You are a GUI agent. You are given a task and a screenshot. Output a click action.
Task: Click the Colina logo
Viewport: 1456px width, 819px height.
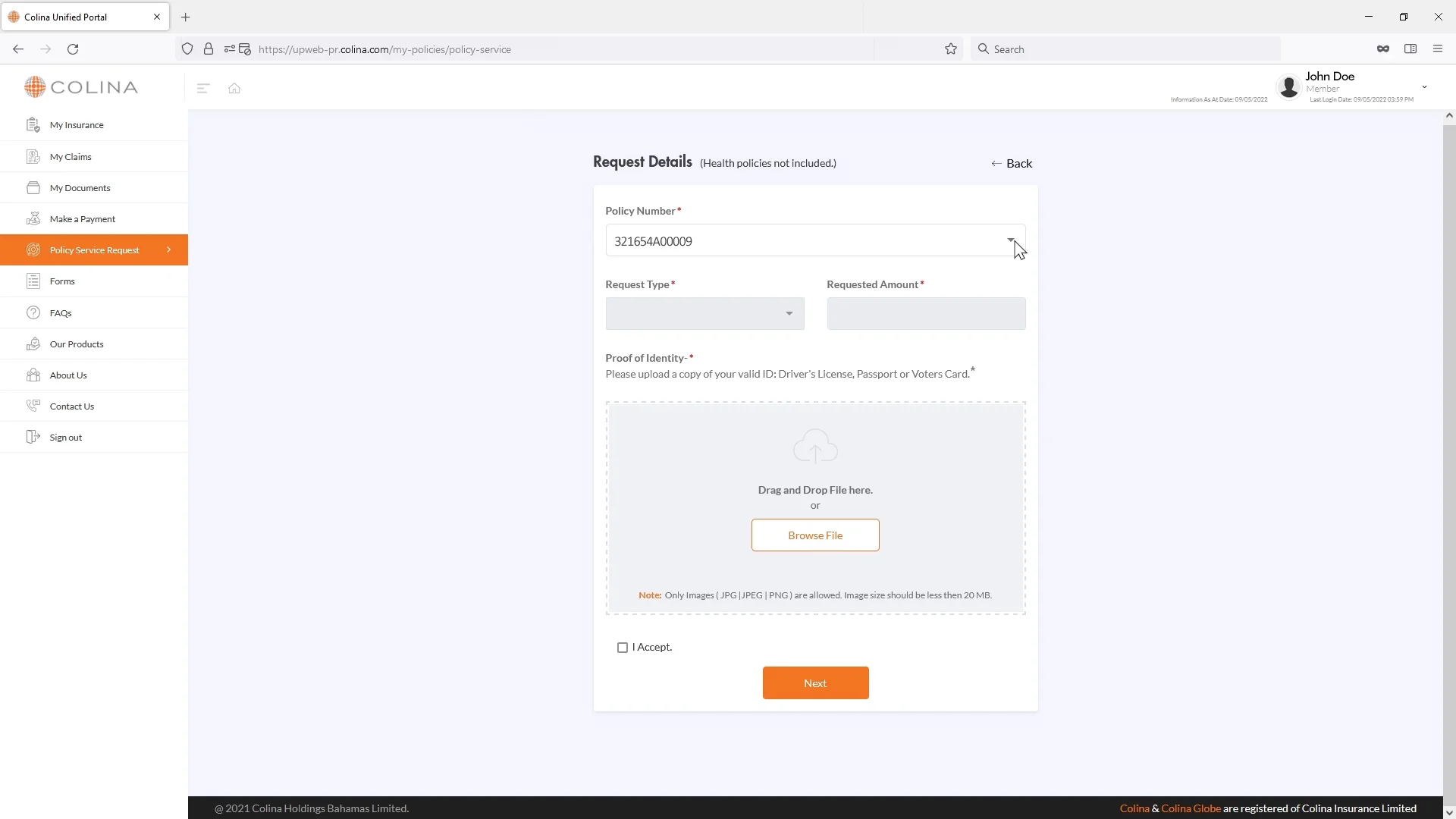coord(81,87)
